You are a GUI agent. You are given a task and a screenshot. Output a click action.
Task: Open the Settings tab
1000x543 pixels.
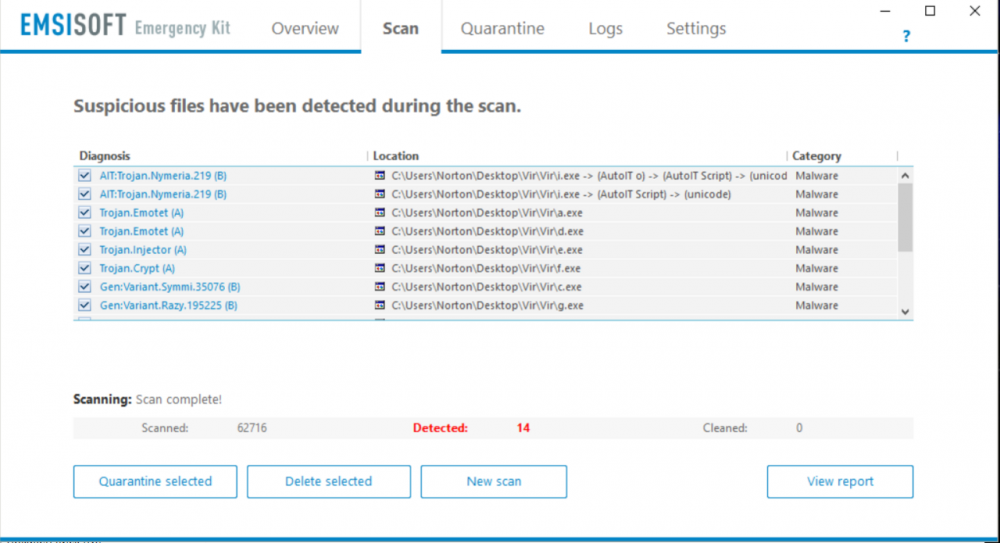[x=696, y=29]
